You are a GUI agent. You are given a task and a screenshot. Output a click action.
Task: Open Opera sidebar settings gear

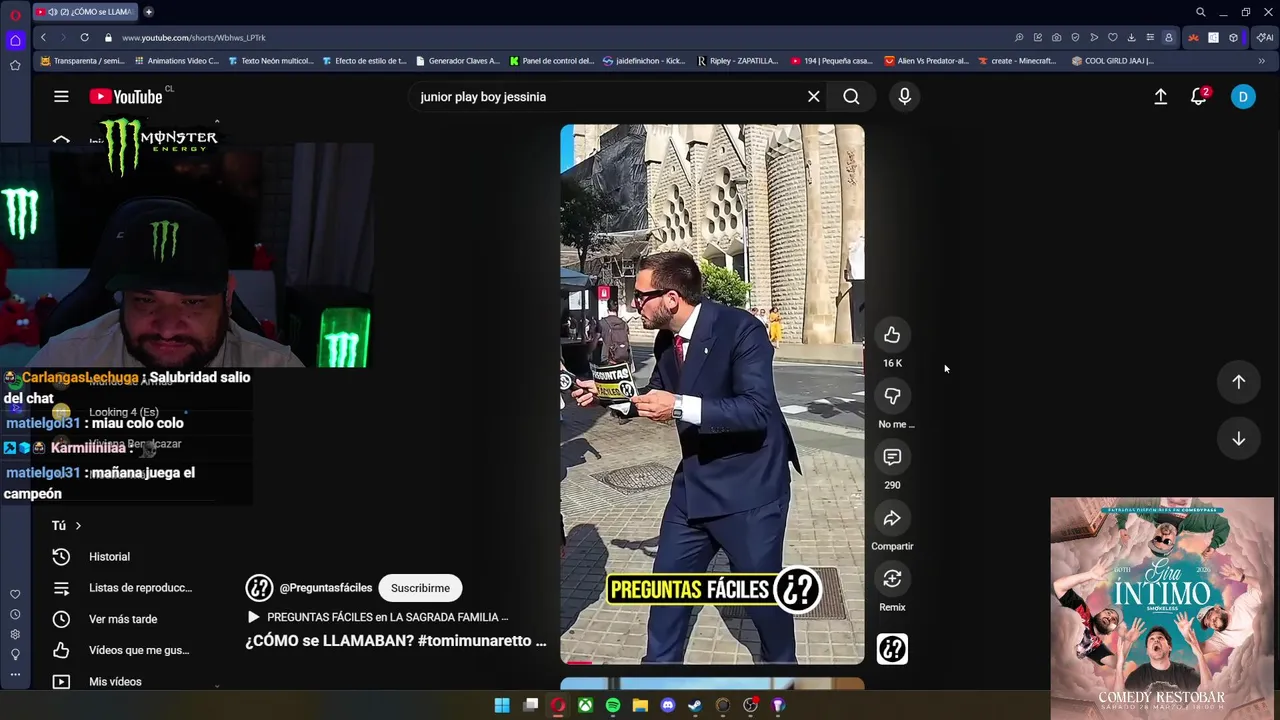tap(15, 634)
